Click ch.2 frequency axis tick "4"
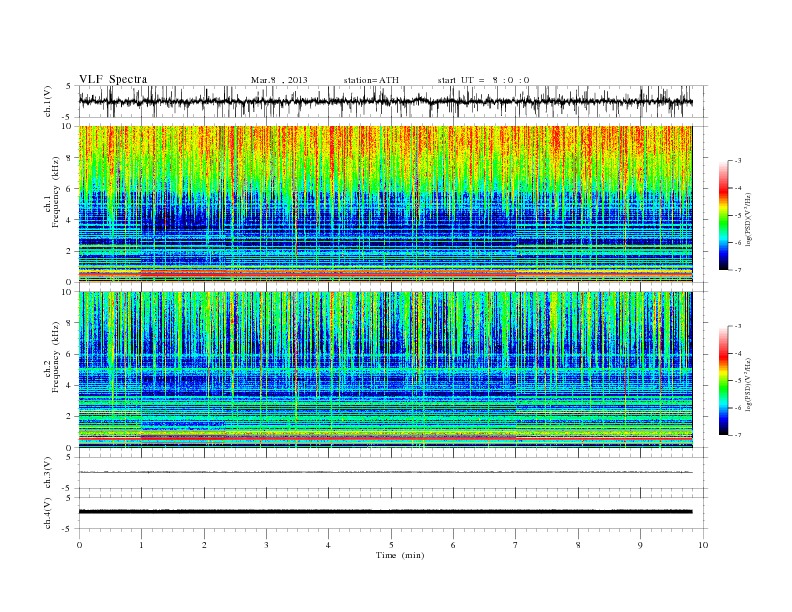792x612 pixels. [70, 385]
